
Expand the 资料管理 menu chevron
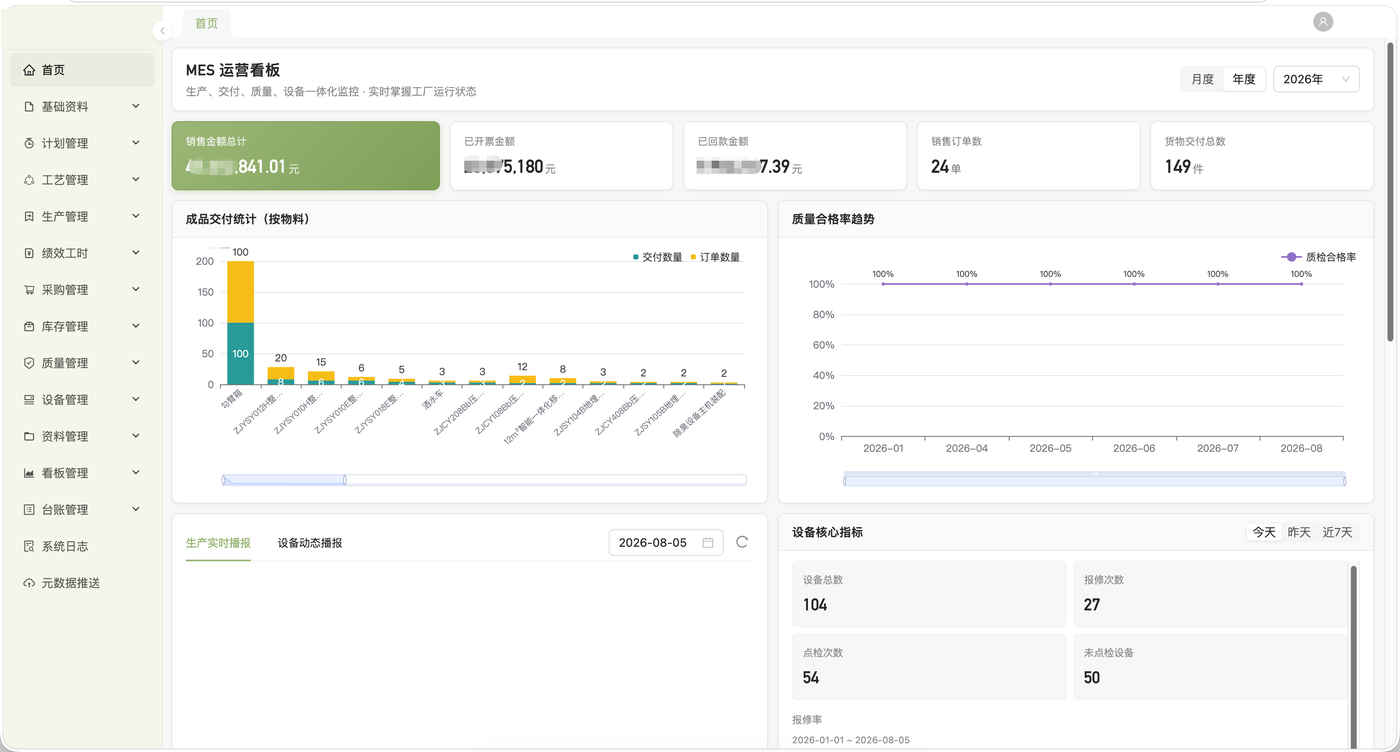click(136, 436)
